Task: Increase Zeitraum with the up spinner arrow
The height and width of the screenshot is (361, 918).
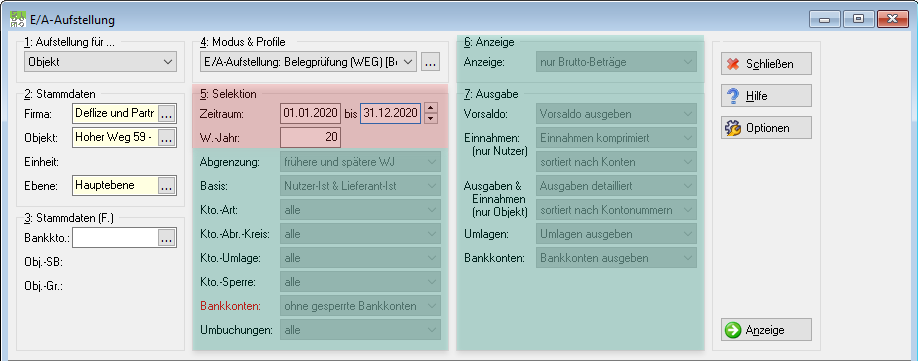Action: tap(431, 108)
